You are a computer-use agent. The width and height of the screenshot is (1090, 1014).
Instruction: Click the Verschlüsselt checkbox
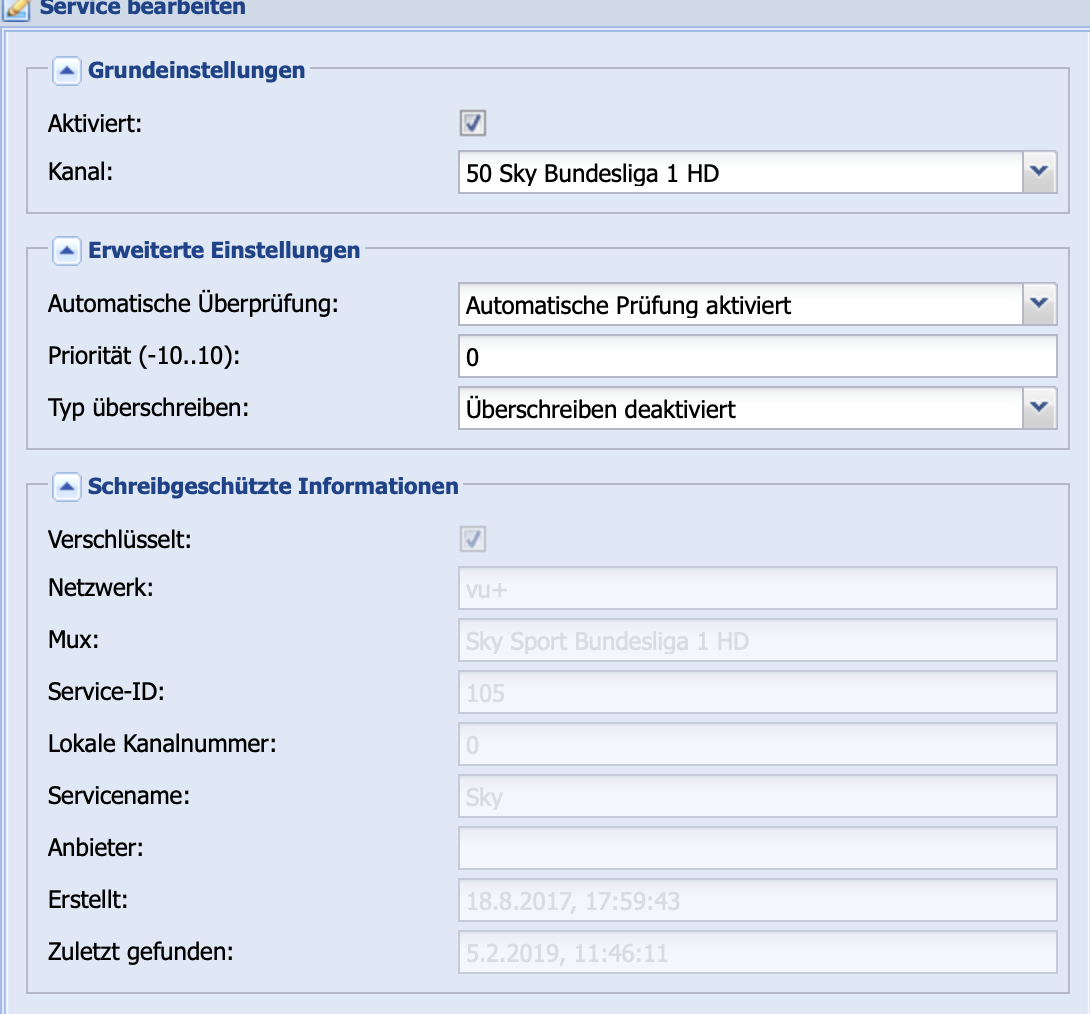tap(473, 539)
